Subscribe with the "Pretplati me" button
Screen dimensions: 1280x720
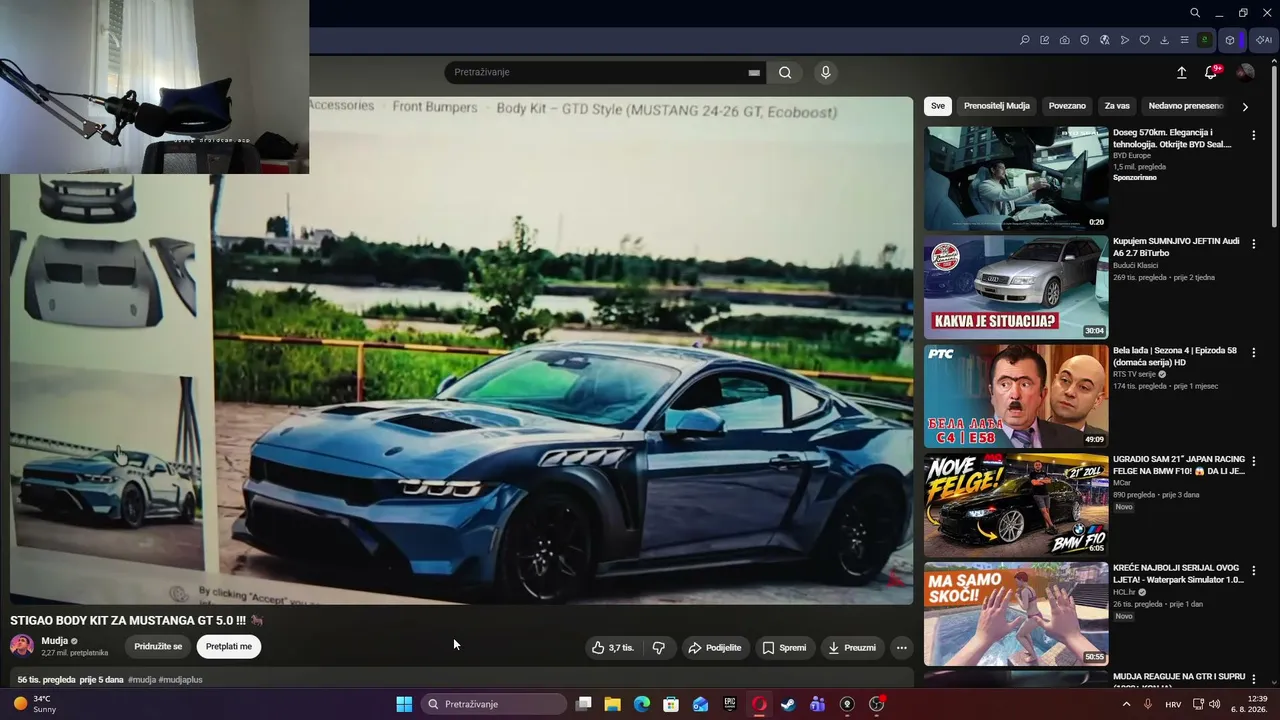(x=229, y=647)
